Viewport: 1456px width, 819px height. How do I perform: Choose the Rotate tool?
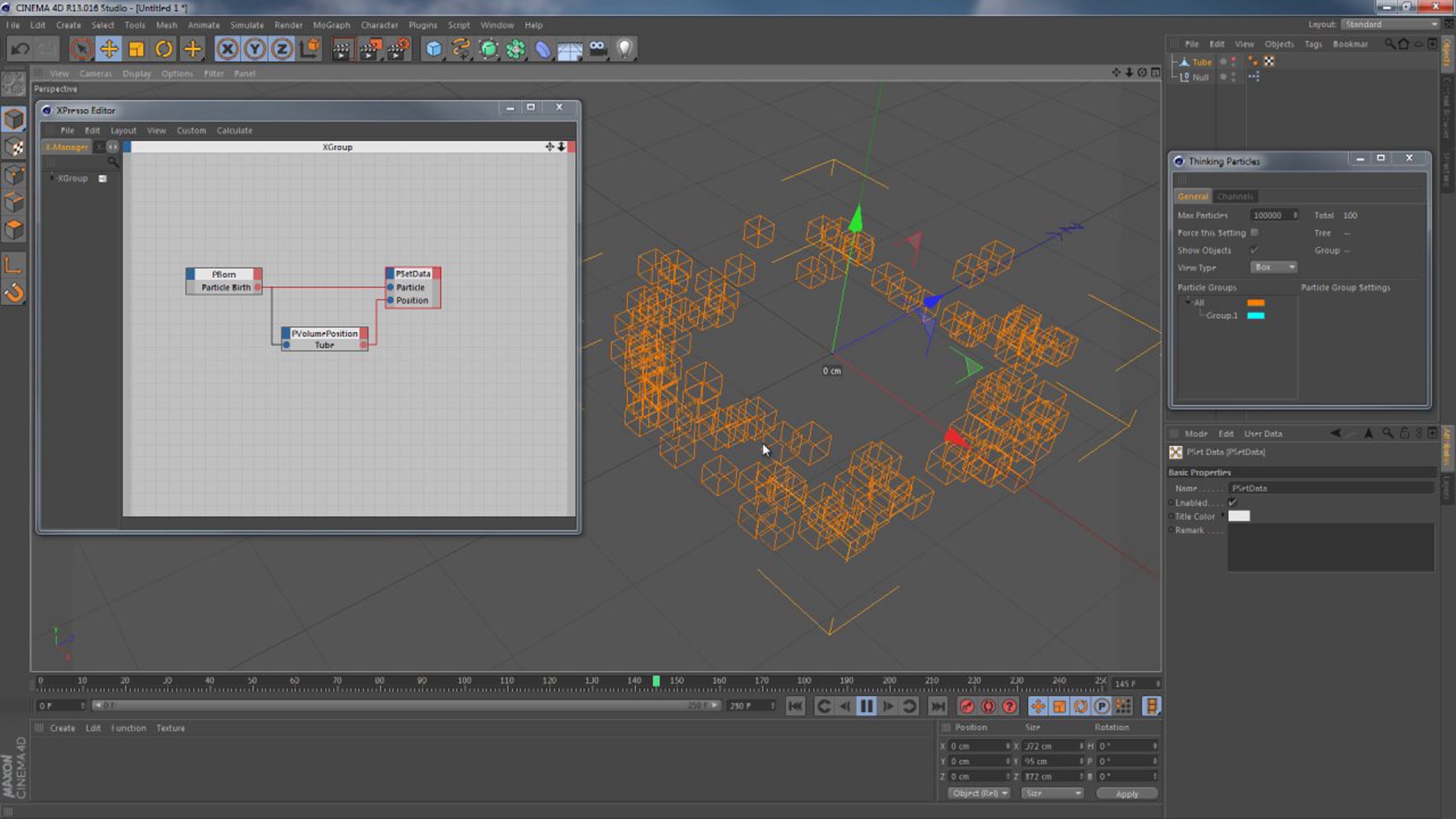coord(164,49)
